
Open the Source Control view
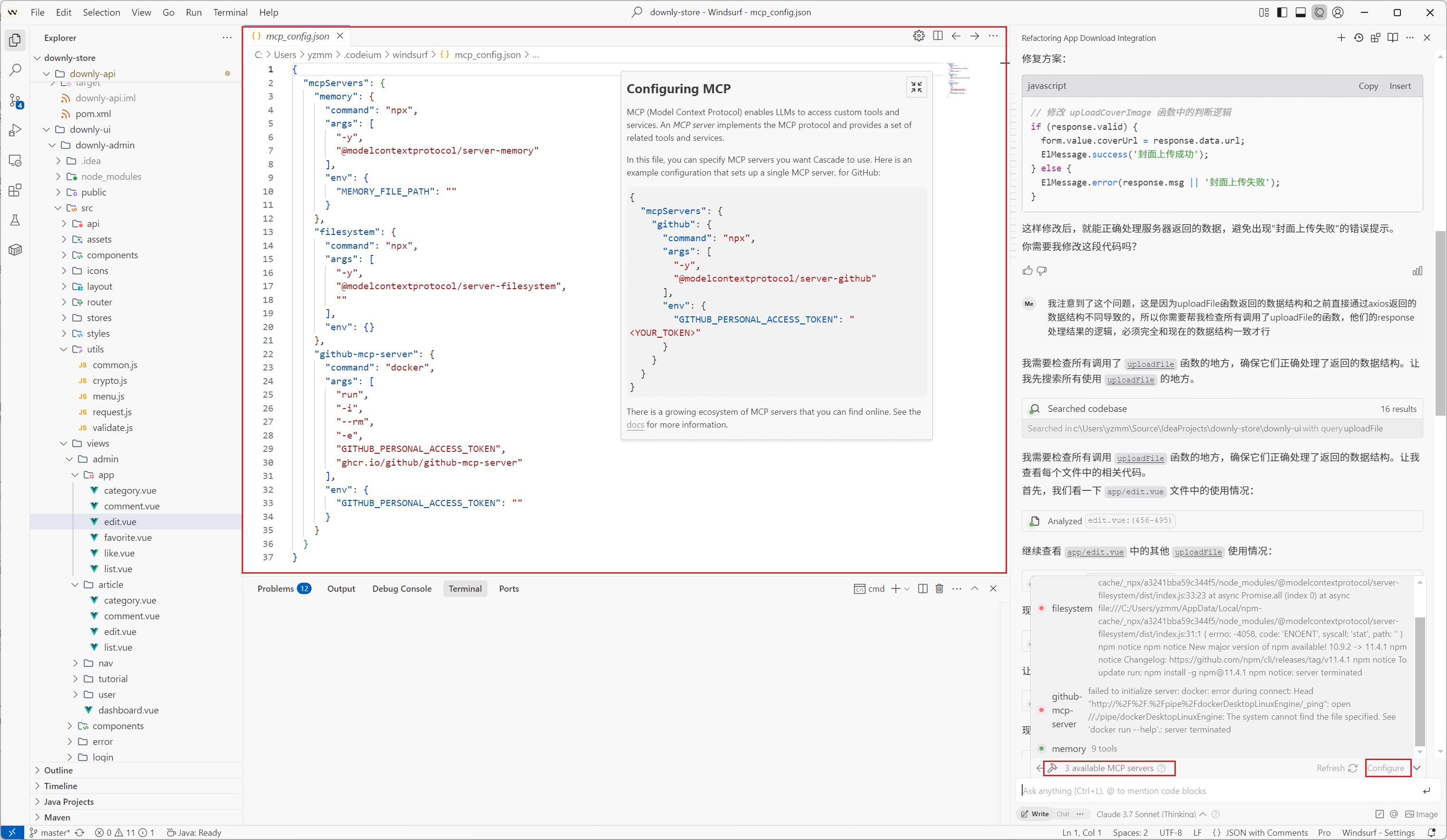pyautogui.click(x=16, y=100)
